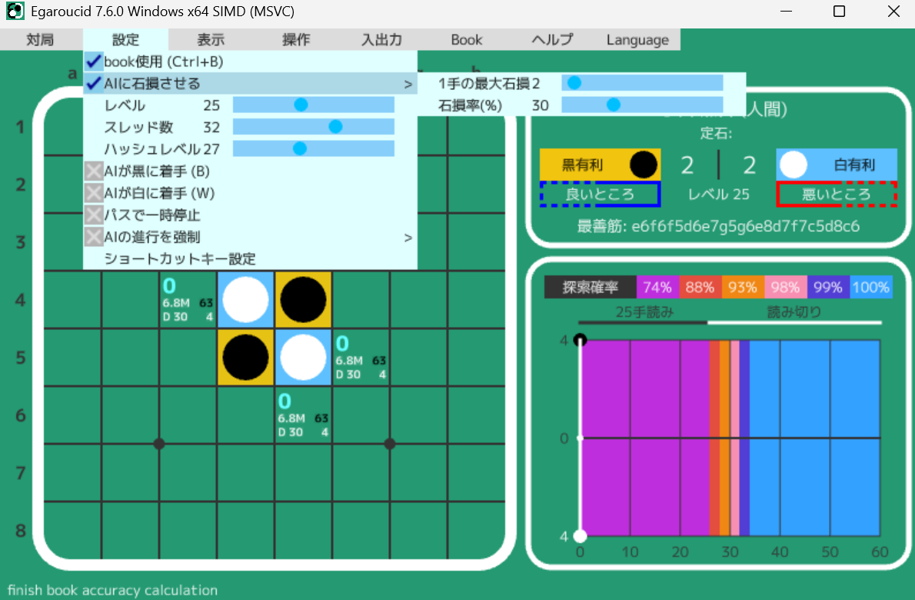Toggle the book使用 (Ctrl+B) checkbox
Image resolution: width=915 pixels, height=600 pixels.
pyautogui.click(x=94, y=62)
